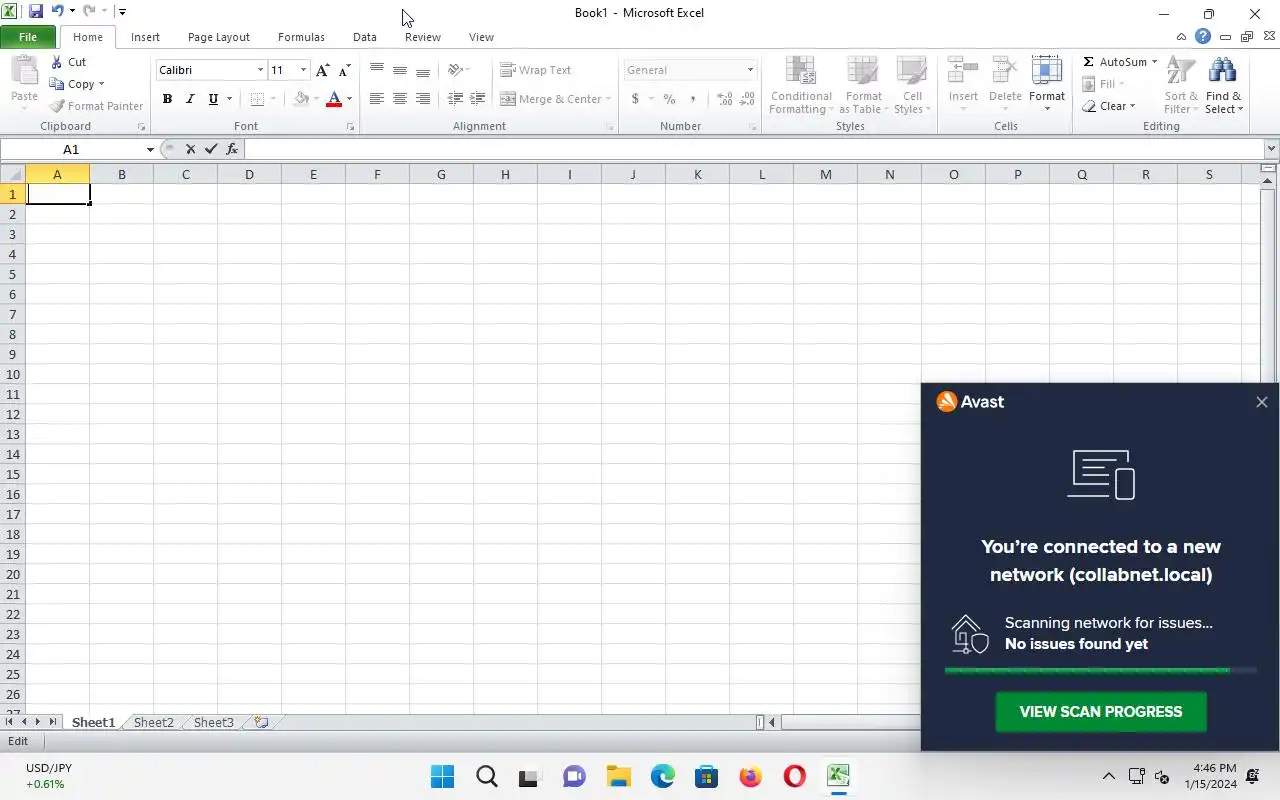Expand the formula bar
1280x800 pixels.
pyautogui.click(x=1271, y=149)
